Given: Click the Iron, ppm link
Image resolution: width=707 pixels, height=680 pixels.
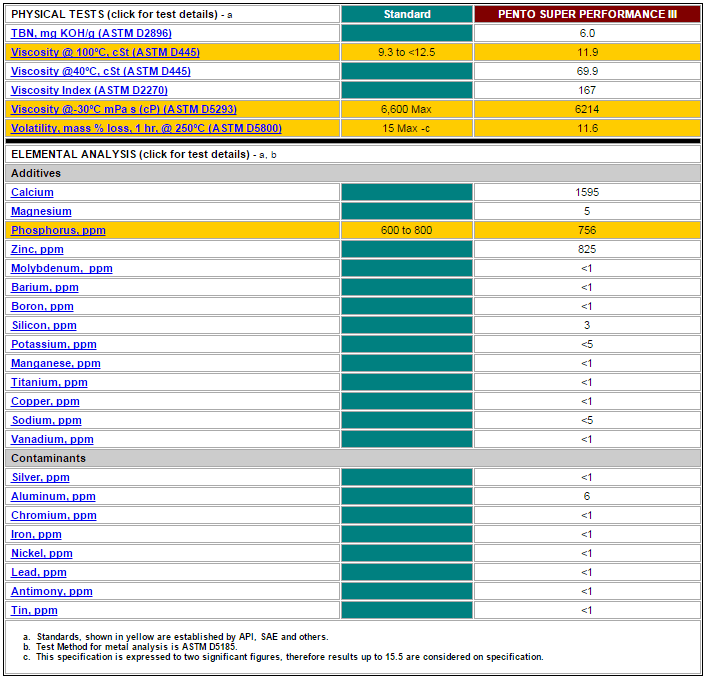Looking at the screenshot, I should pos(36,534).
